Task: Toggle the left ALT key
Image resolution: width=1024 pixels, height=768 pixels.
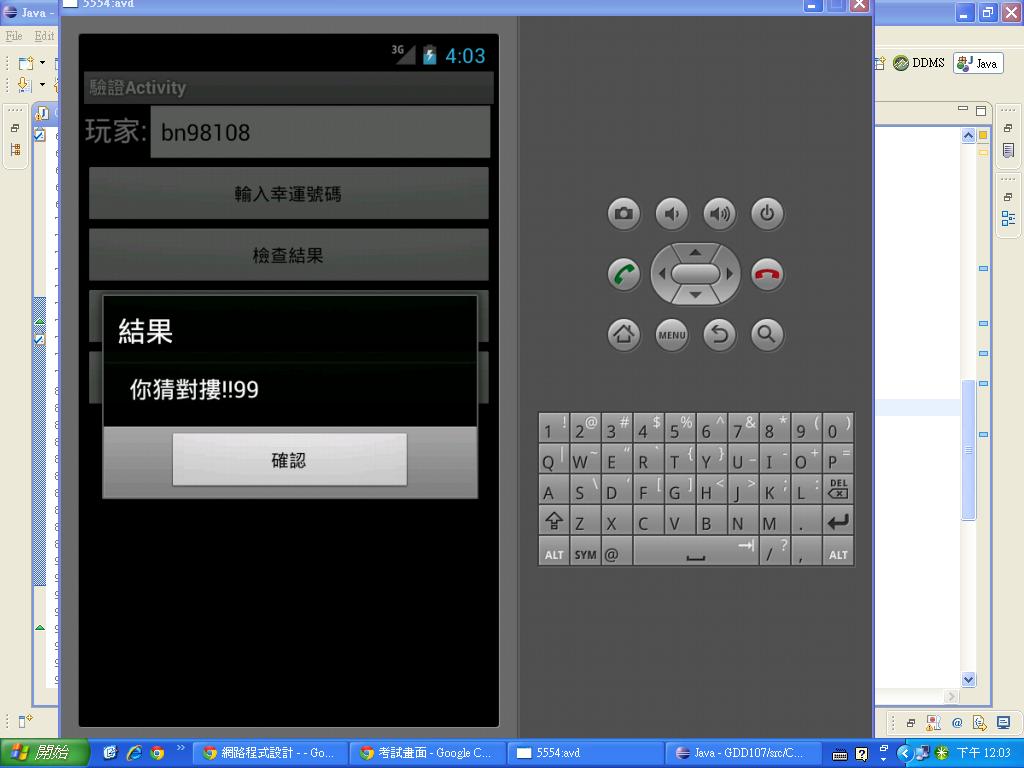Action: [x=553, y=553]
